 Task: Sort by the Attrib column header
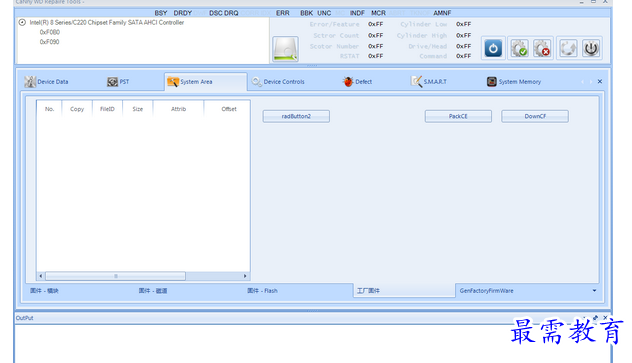click(x=179, y=109)
